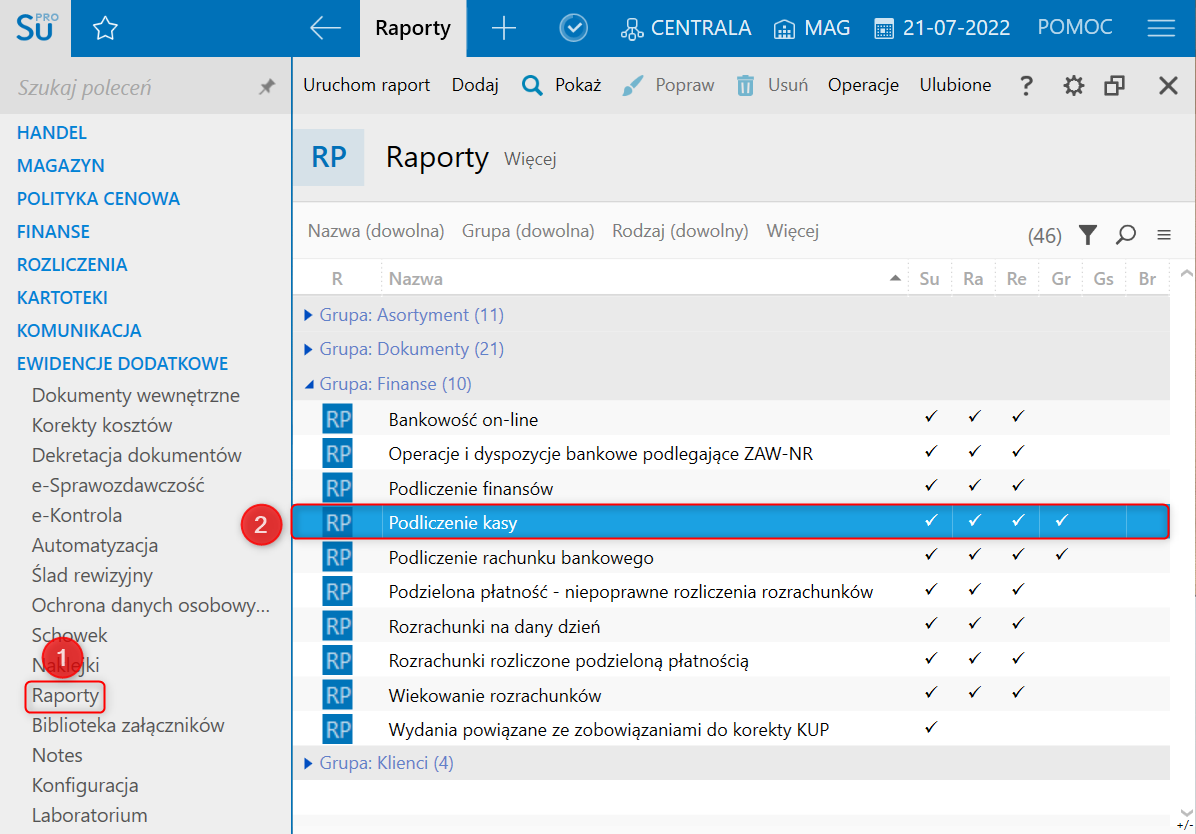Viewport: 1196px width, 834px height.
Task: Open settings with the gear icon
Action: 1073,86
